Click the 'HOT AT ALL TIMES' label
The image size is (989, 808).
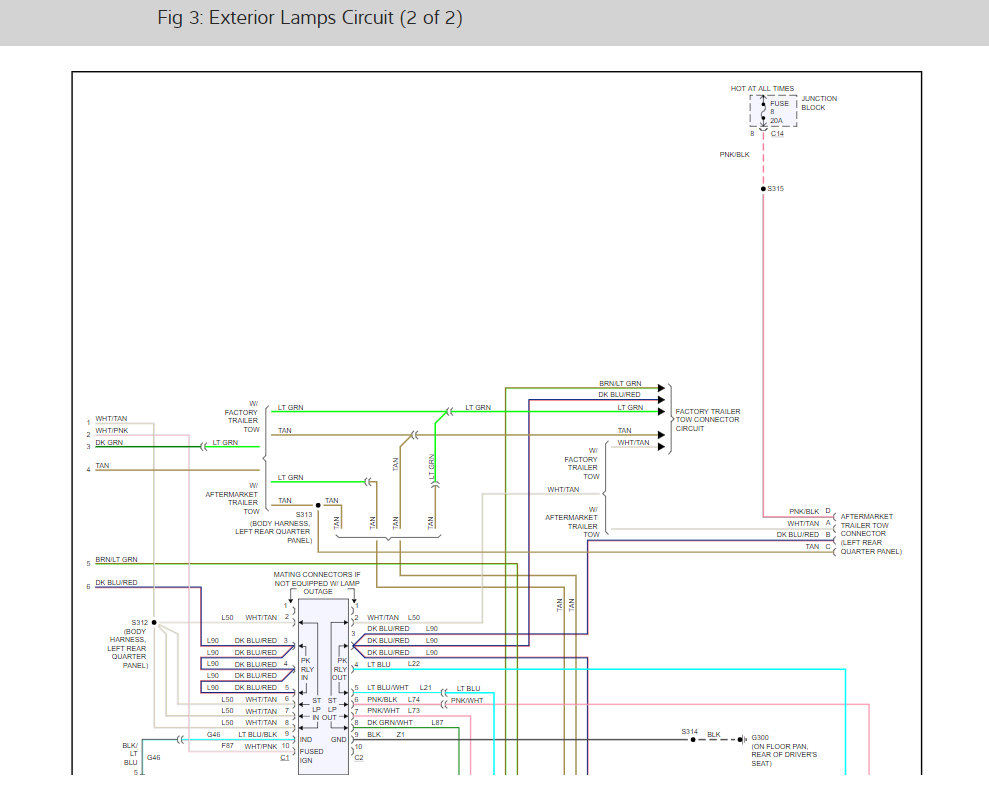(x=762, y=88)
